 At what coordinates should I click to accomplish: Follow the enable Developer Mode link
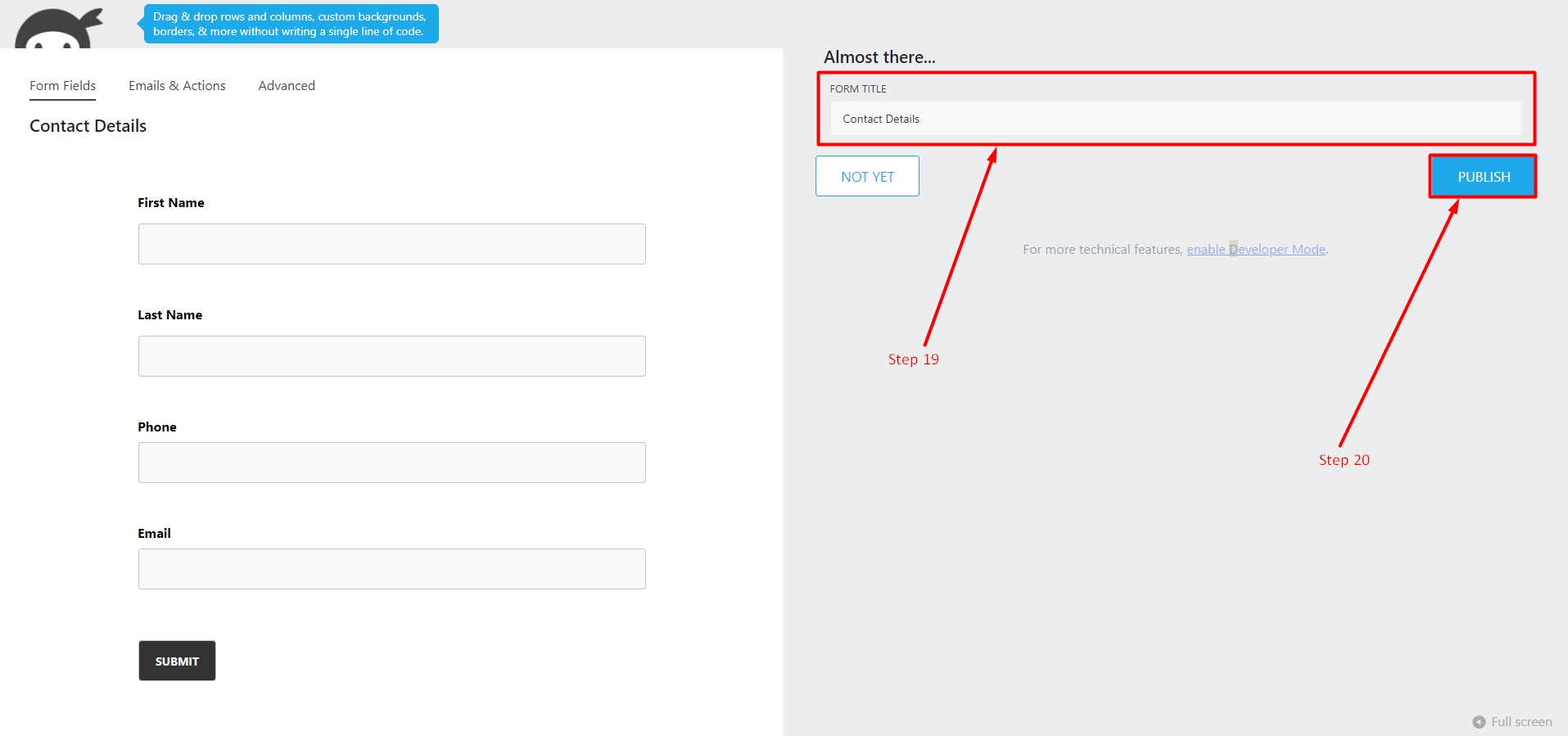pyautogui.click(x=1256, y=250)
